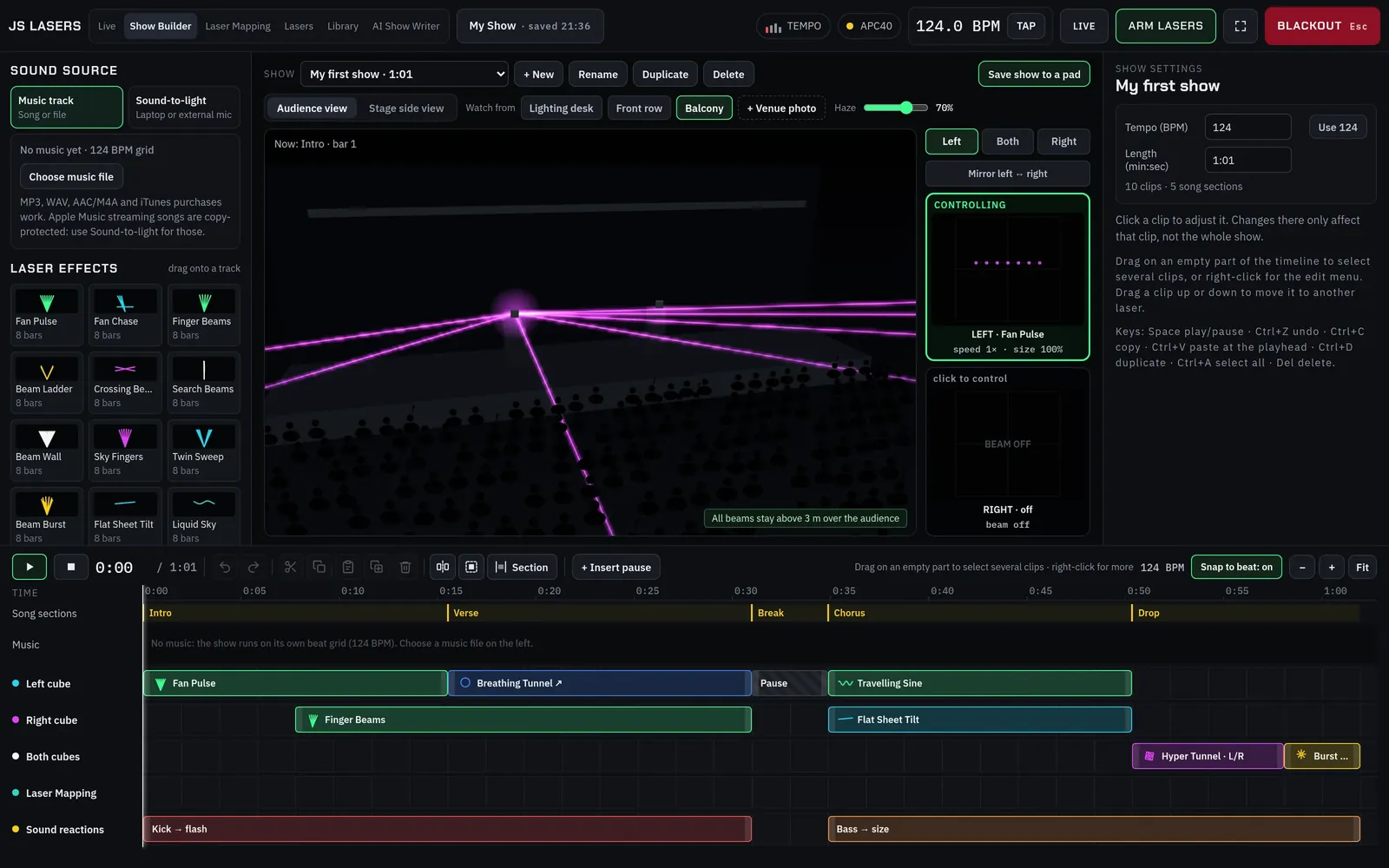Image resolution: width=1389 pixels, height=868 pixels.
Task: Toggle fullscreen with the expand icon
Action: (x=1241, y=26)
